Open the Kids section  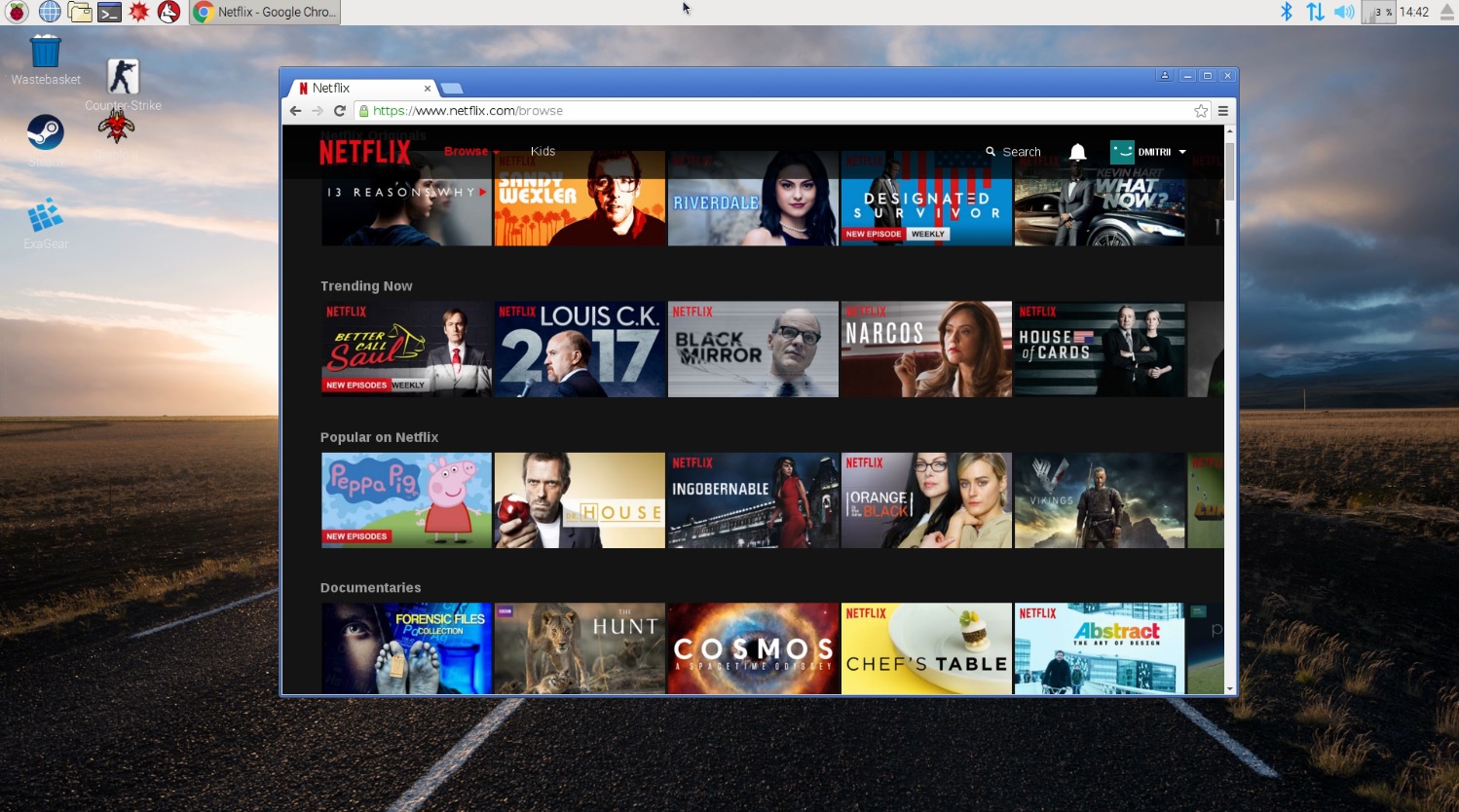coord(542,152)
